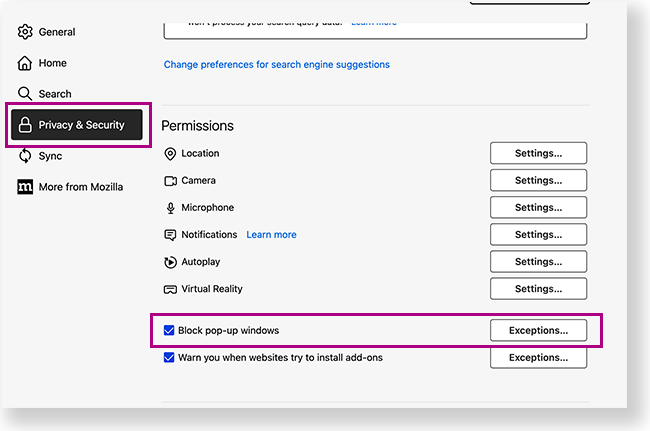Click the General gear icon
The width and height of the screenshot is (650, 431).
[x=25, y=32]
